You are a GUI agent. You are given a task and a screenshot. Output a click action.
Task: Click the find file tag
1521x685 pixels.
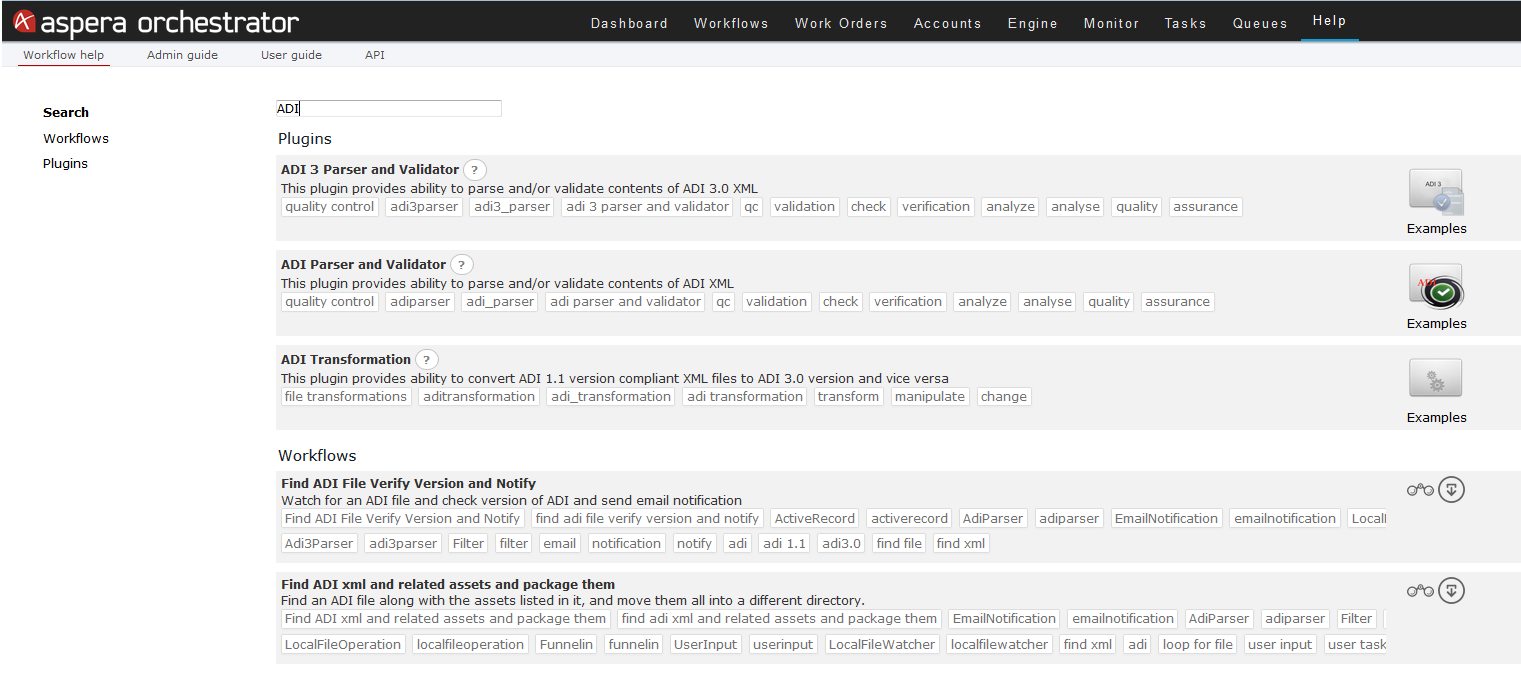click(899, 544)
